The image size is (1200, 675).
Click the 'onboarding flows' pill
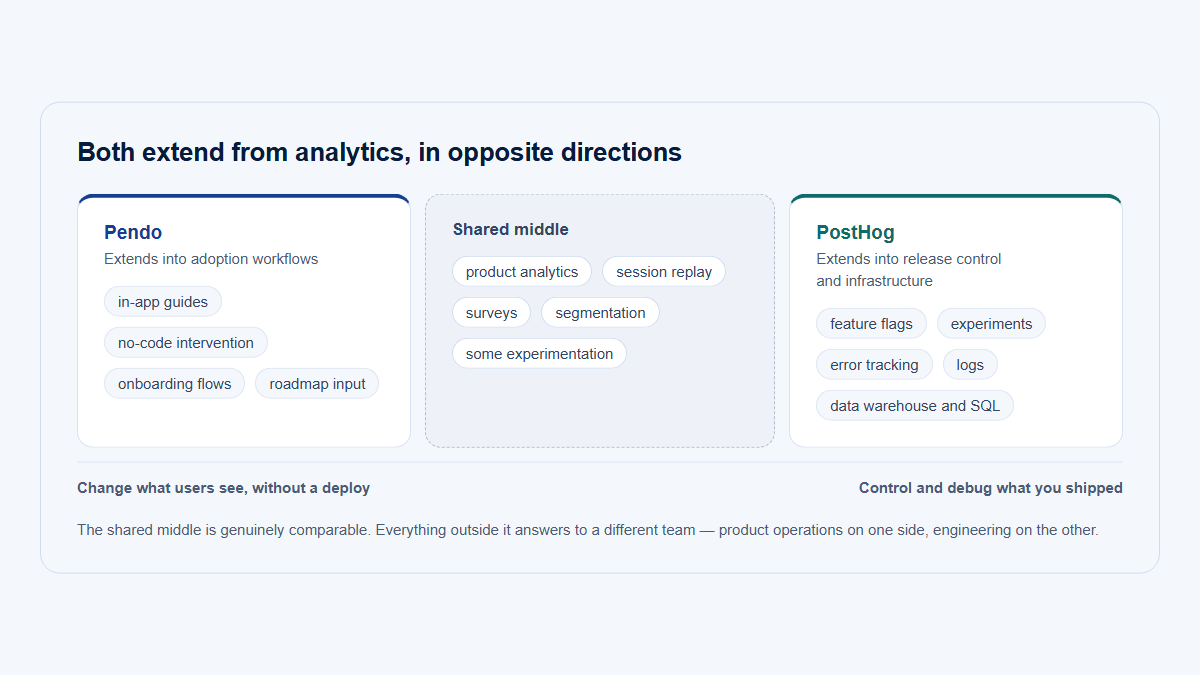[x=174, y=383]
